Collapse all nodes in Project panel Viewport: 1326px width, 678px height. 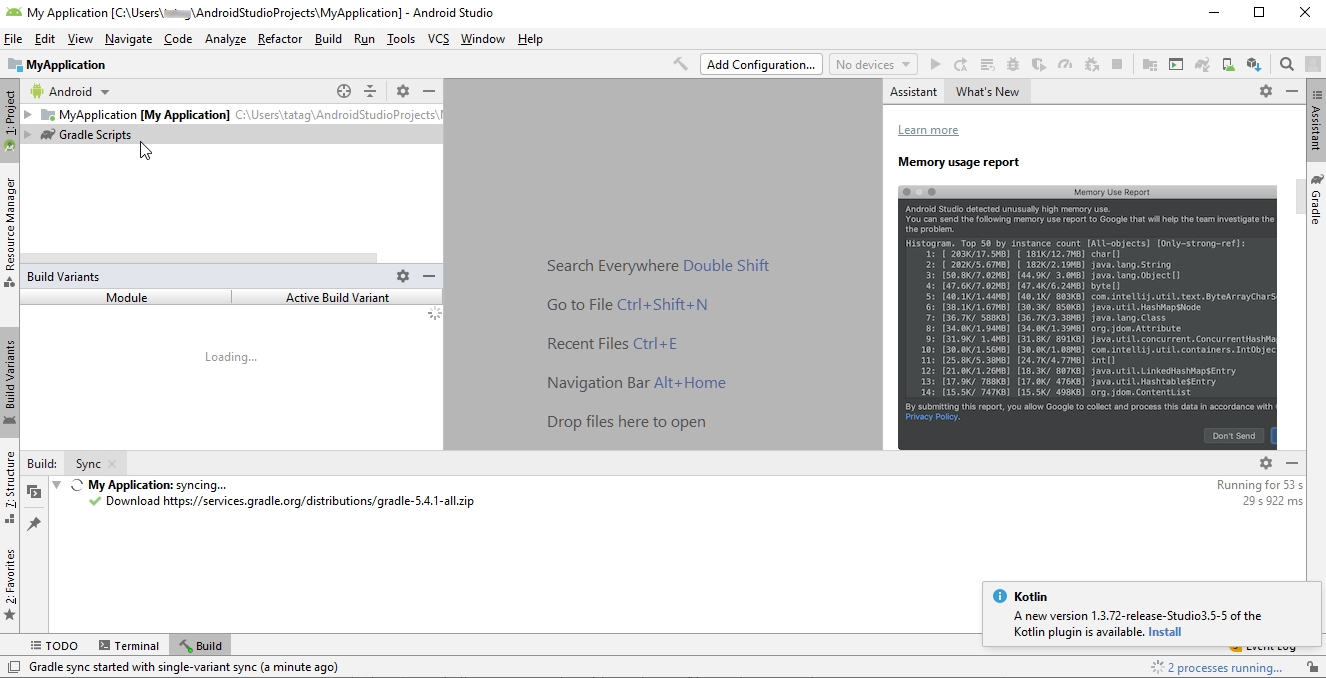(x=370, y=91)
